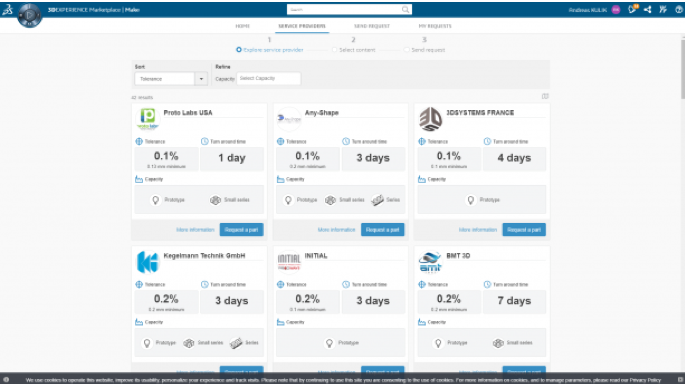The height and width of the screenshot is (384, 688).
Task: Click the 3DSYSTEMS FRANCE logo
Action: (x=430, y=119)
